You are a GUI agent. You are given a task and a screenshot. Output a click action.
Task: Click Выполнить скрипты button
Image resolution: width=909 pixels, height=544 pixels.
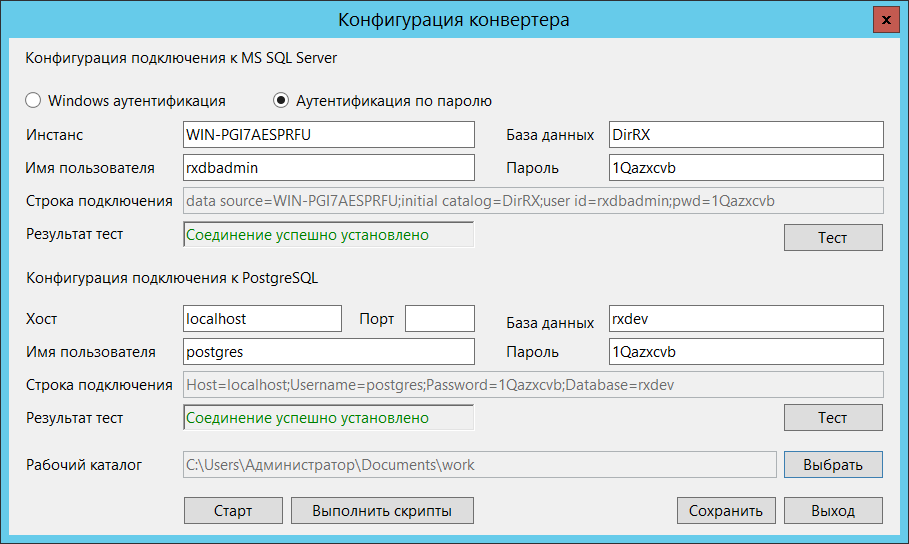click(382, 510)
